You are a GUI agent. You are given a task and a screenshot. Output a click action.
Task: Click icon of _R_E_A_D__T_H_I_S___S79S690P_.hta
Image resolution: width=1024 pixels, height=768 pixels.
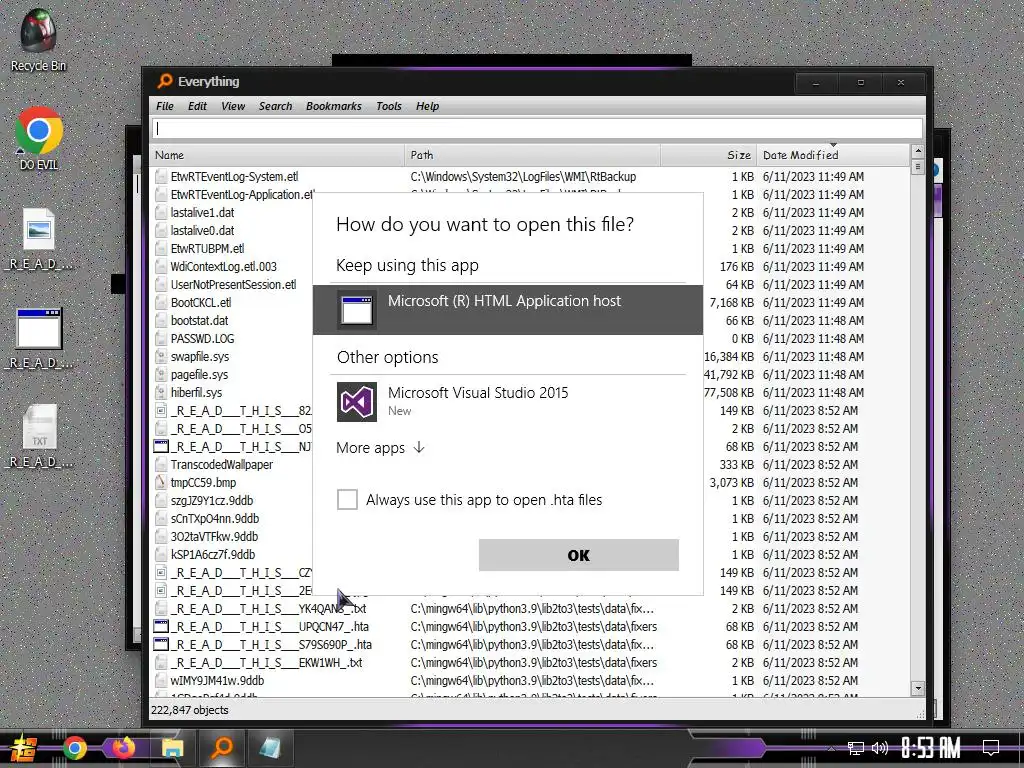pyautogui.click(x=161, y=645)
